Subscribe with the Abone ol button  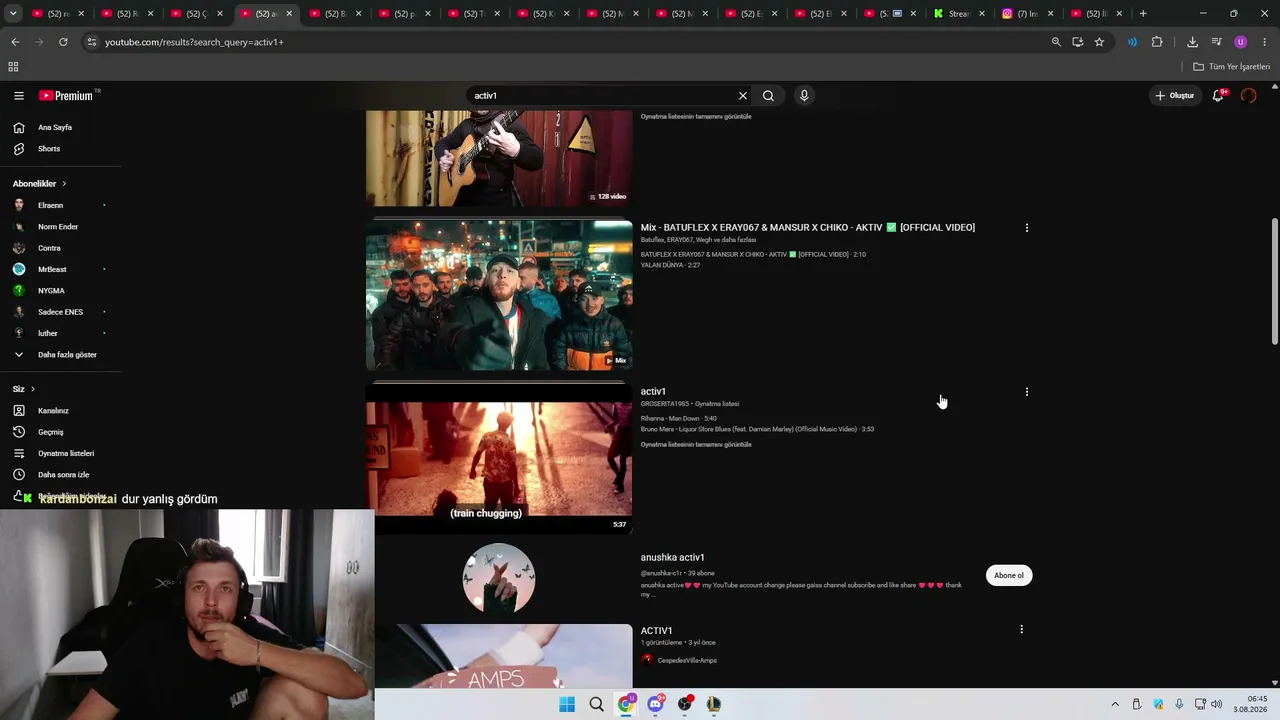pos(1009,575)
